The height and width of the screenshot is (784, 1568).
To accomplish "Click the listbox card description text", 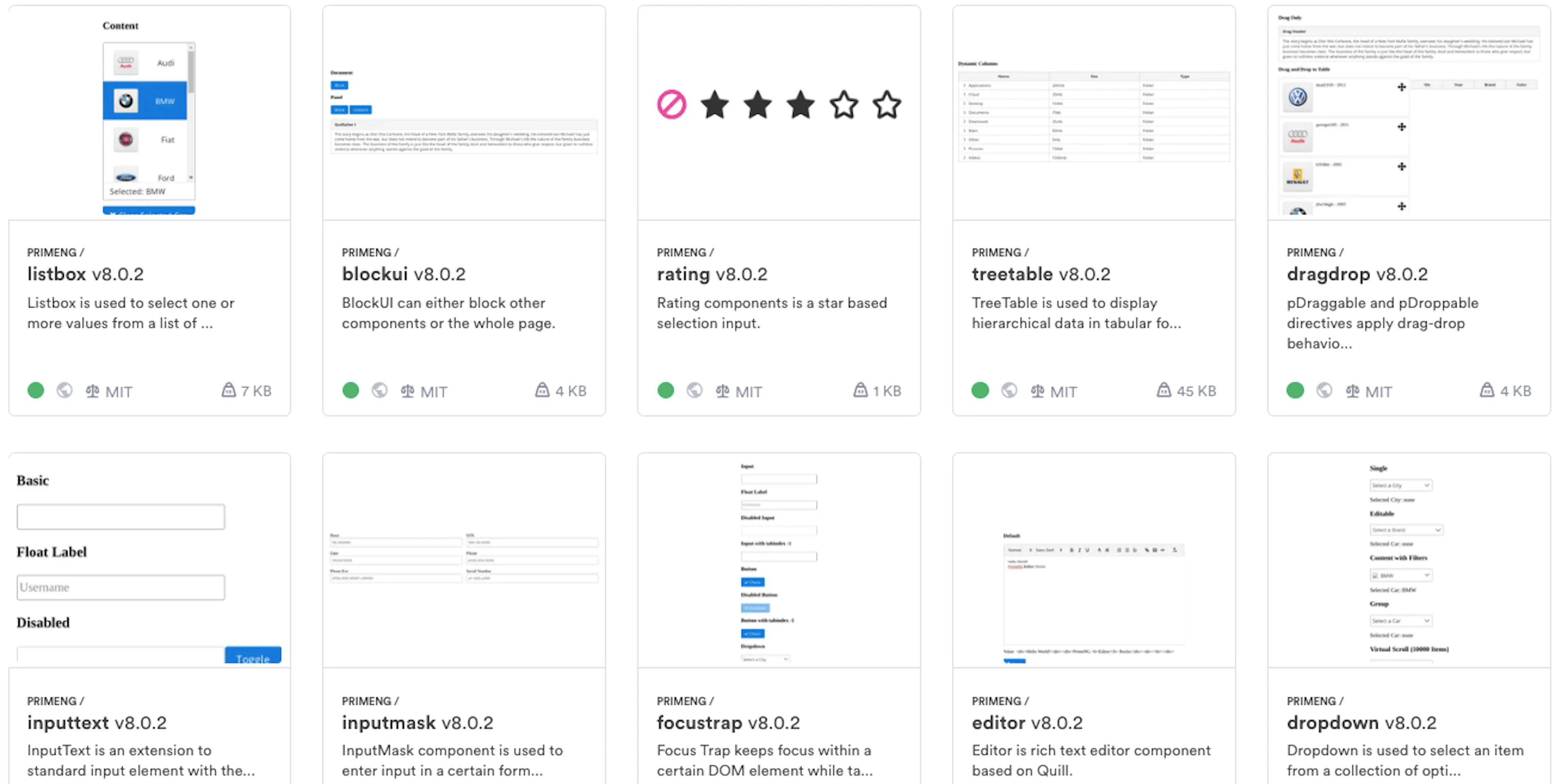I will tap(130, 313).
